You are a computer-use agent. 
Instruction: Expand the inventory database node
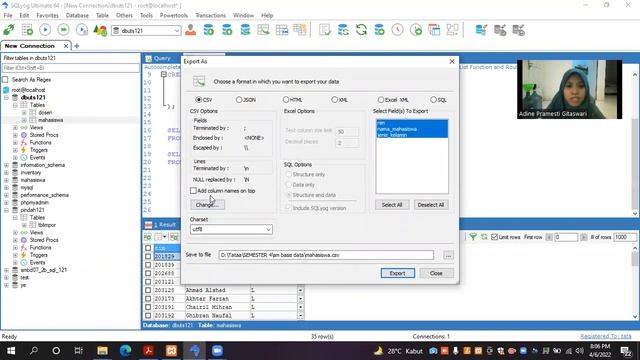click(x=7, y=173)
